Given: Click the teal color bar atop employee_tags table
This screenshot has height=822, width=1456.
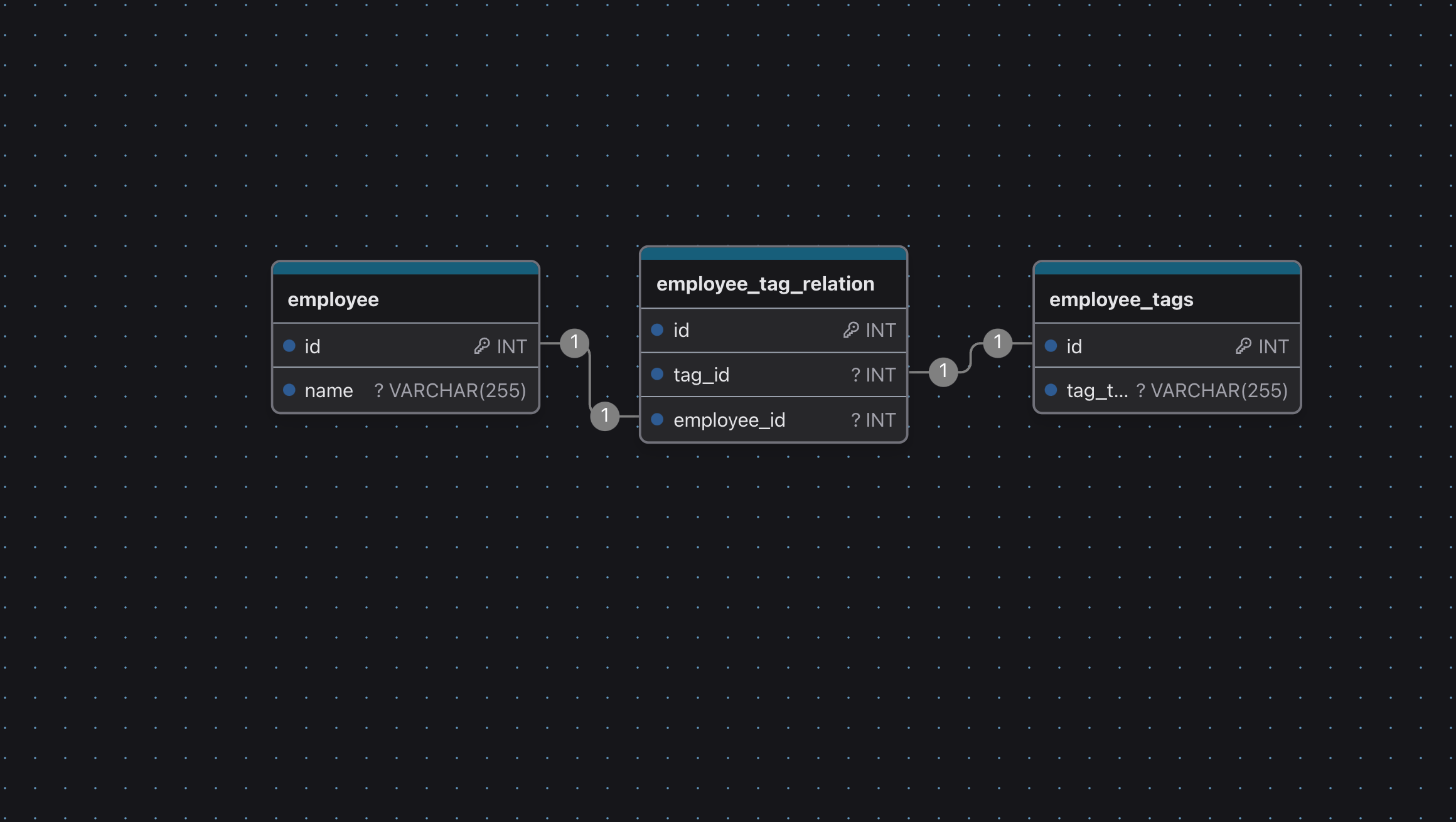Looking at the screenshot, I should [x=1167, y=269].
